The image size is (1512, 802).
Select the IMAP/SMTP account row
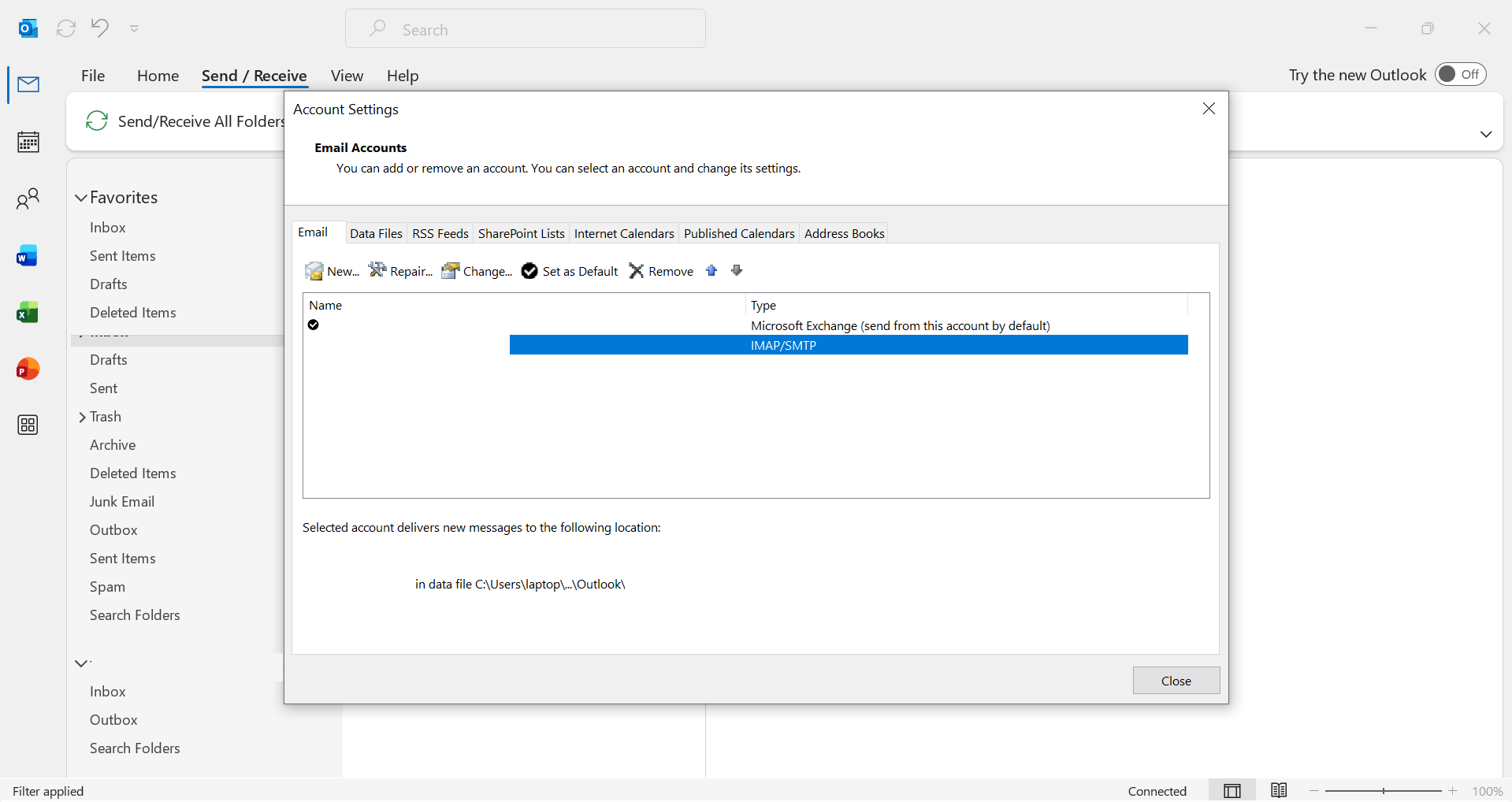[x=746, y=345]
